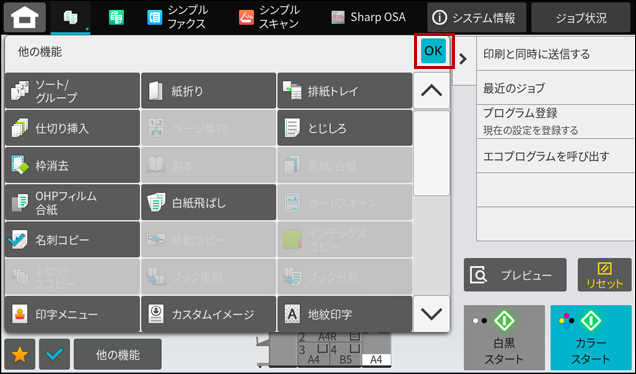Move function list down with down arrow
Image resolution: width=636 pixels, height=374 pixels.
point(432,314)
